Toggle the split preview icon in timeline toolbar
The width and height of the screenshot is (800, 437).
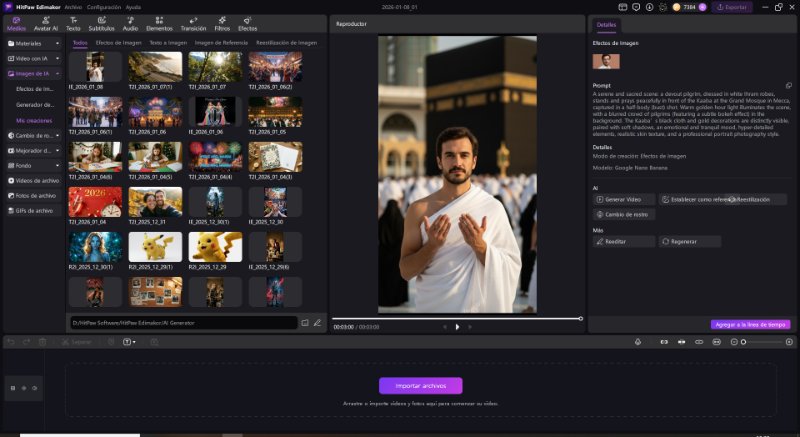coord(681,342)
